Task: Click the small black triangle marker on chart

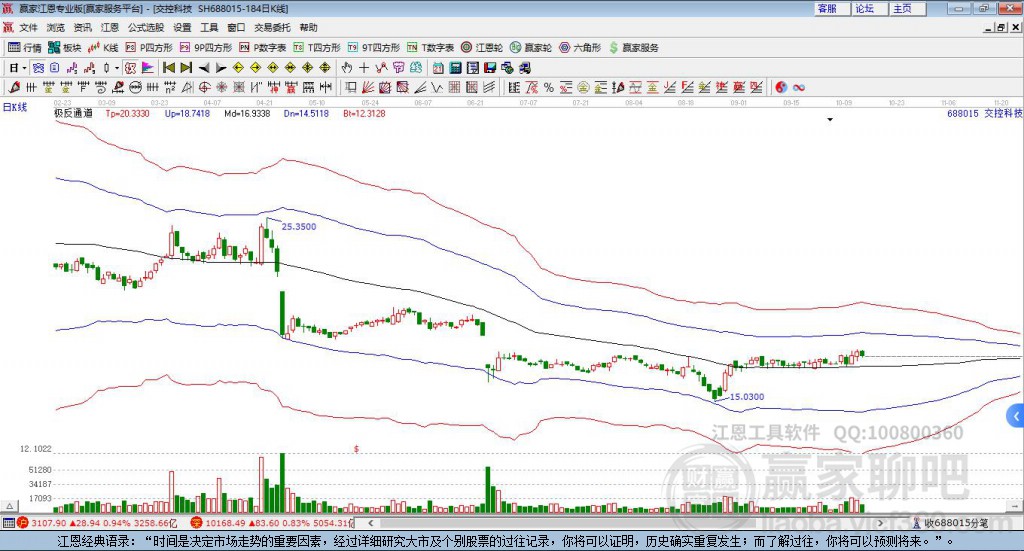Action: [830, 119]
